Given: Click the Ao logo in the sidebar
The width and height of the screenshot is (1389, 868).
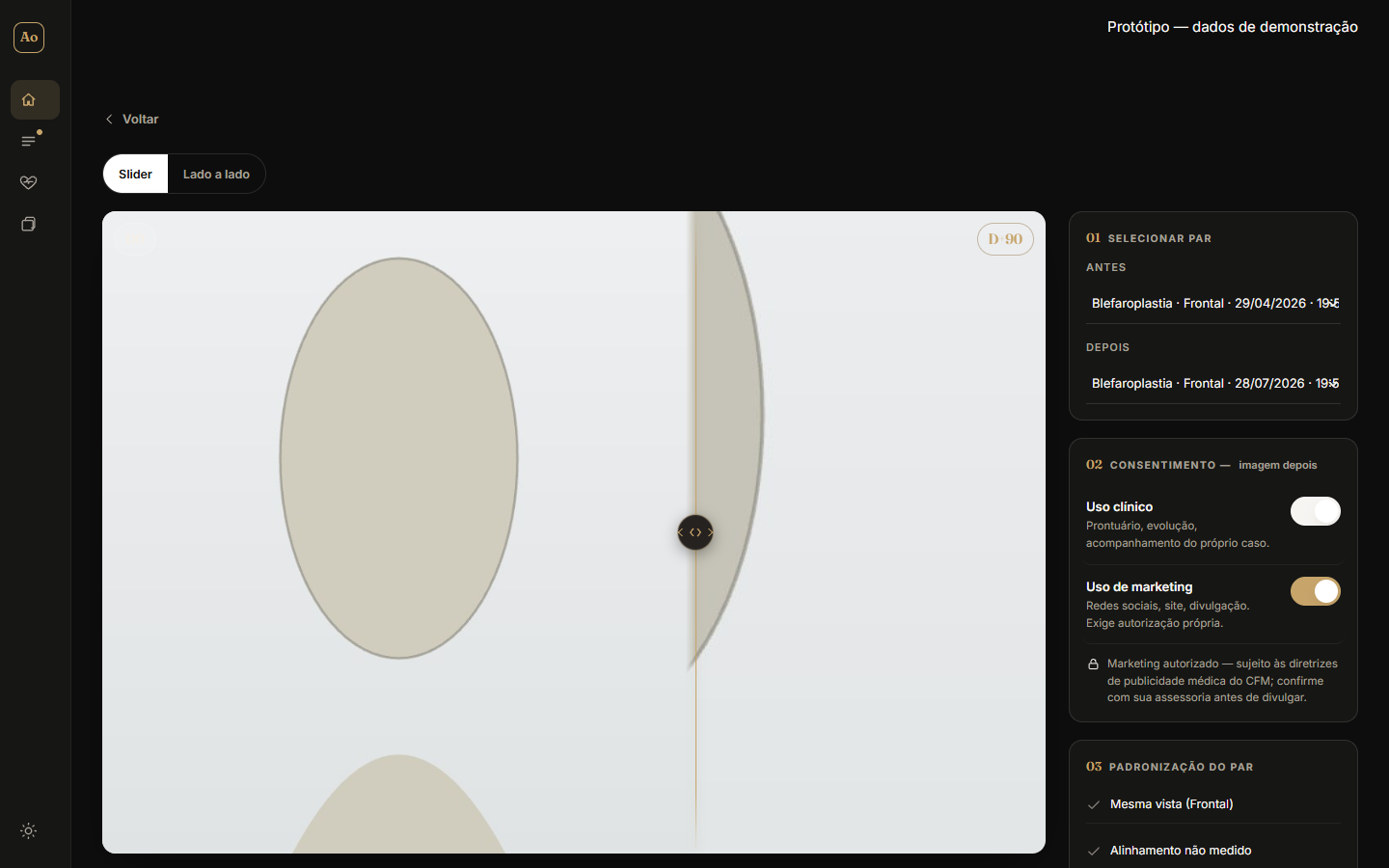Looking at the screenshot, I should (x=29, y=38).
